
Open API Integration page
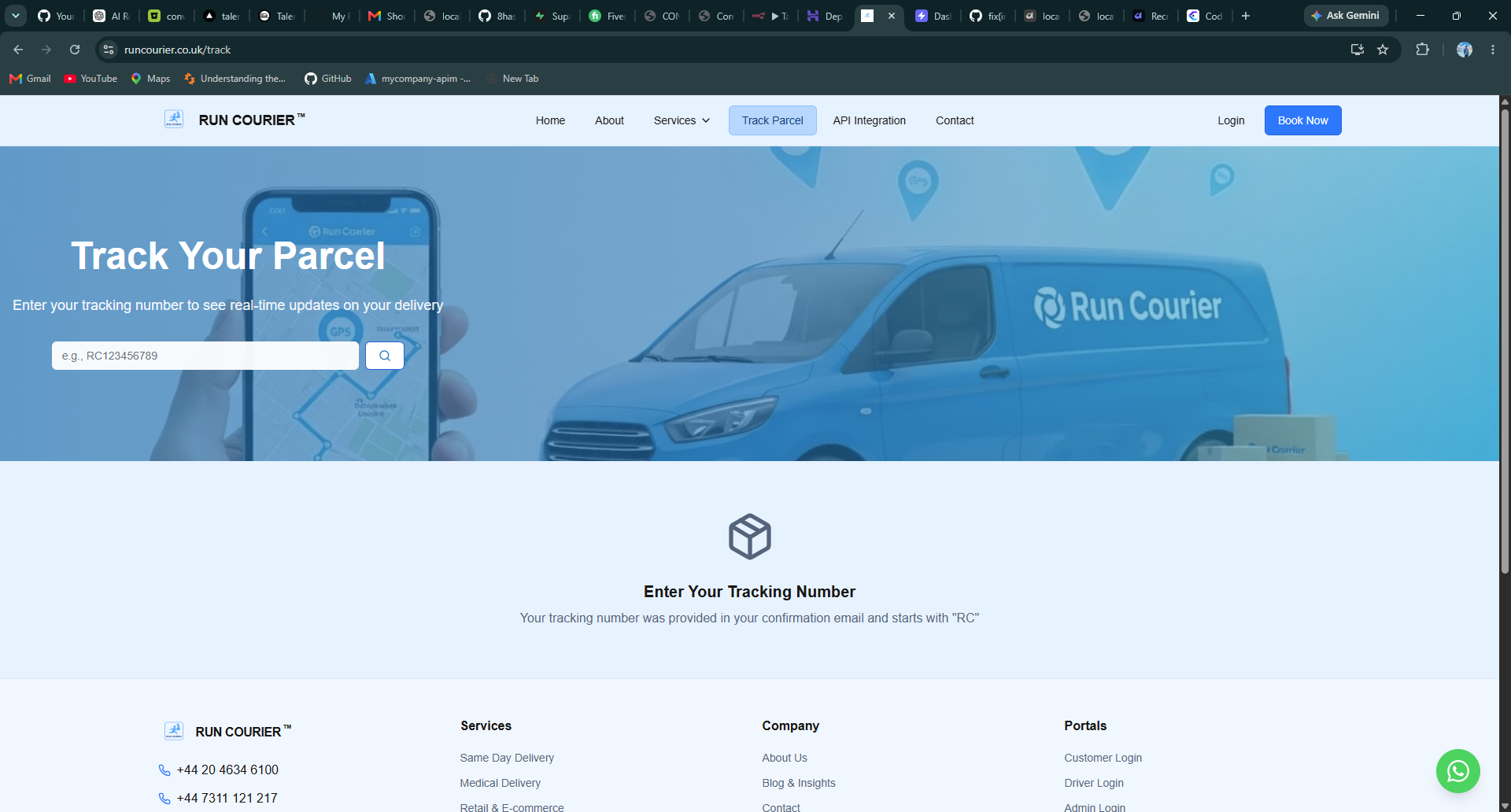pyautogui.click(x=869, y=120)
